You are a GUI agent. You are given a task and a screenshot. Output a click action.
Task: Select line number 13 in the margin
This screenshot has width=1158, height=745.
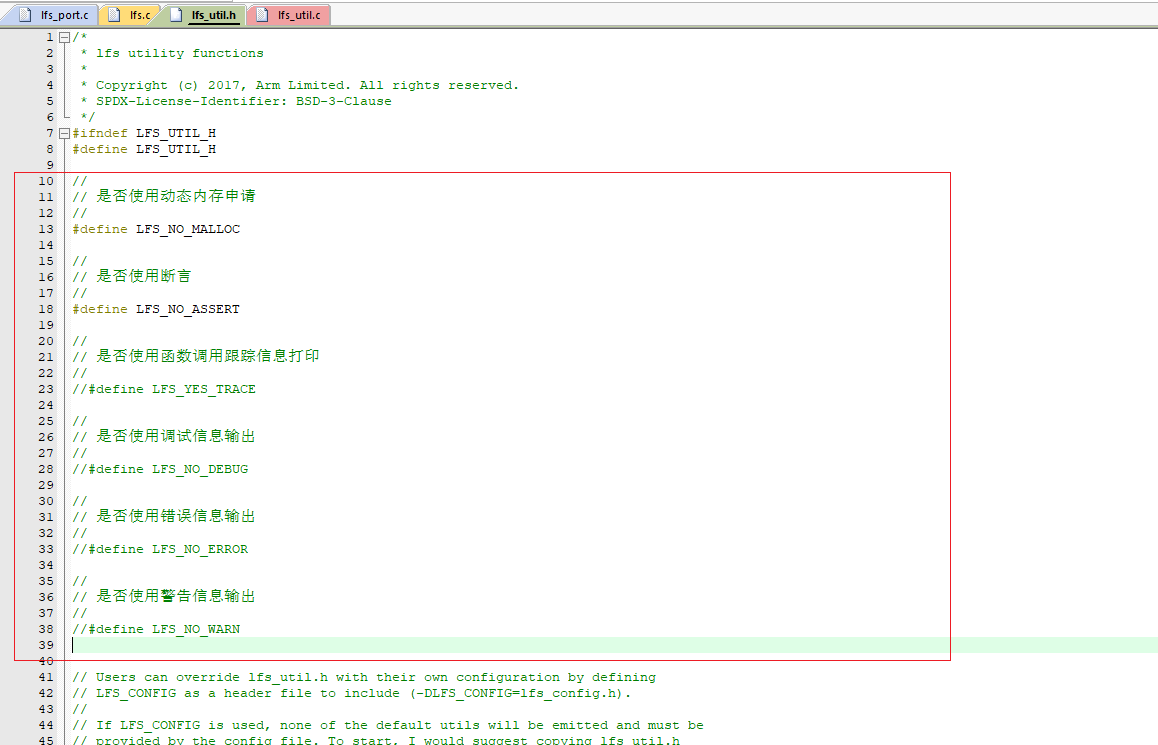[x=46, y=229]
